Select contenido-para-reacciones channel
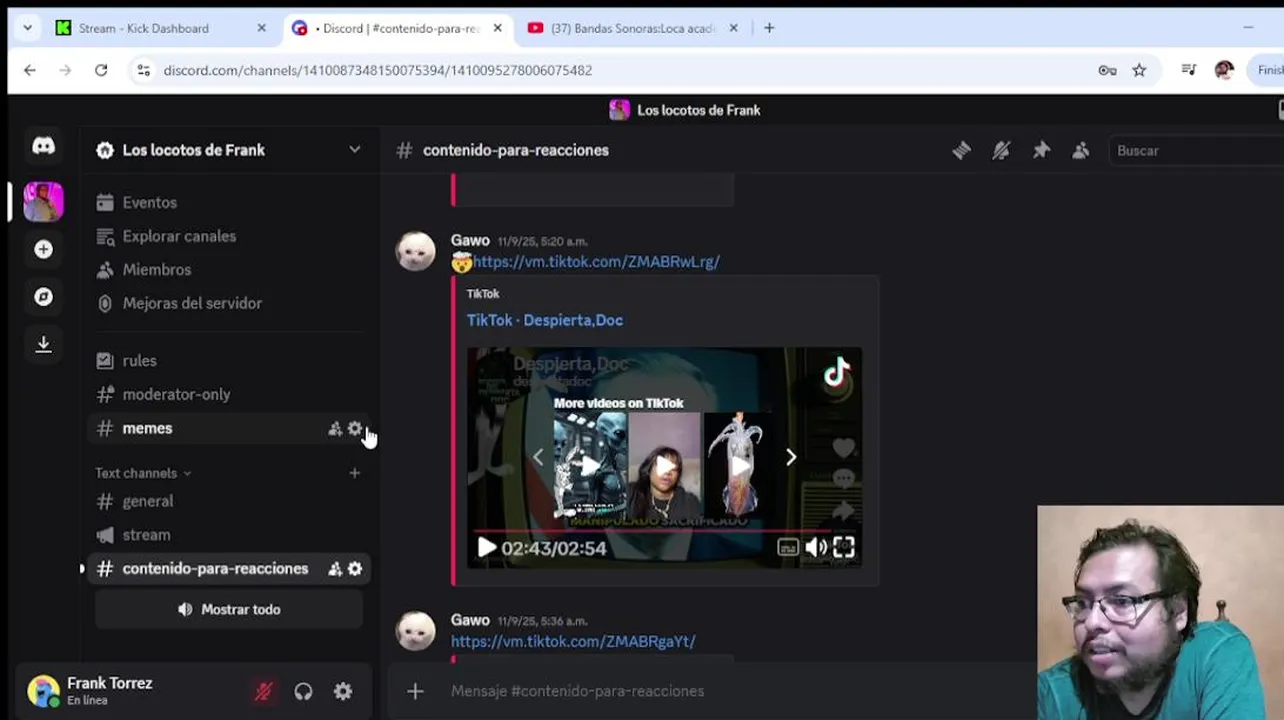1284x720 pixels. click(215, 568)
